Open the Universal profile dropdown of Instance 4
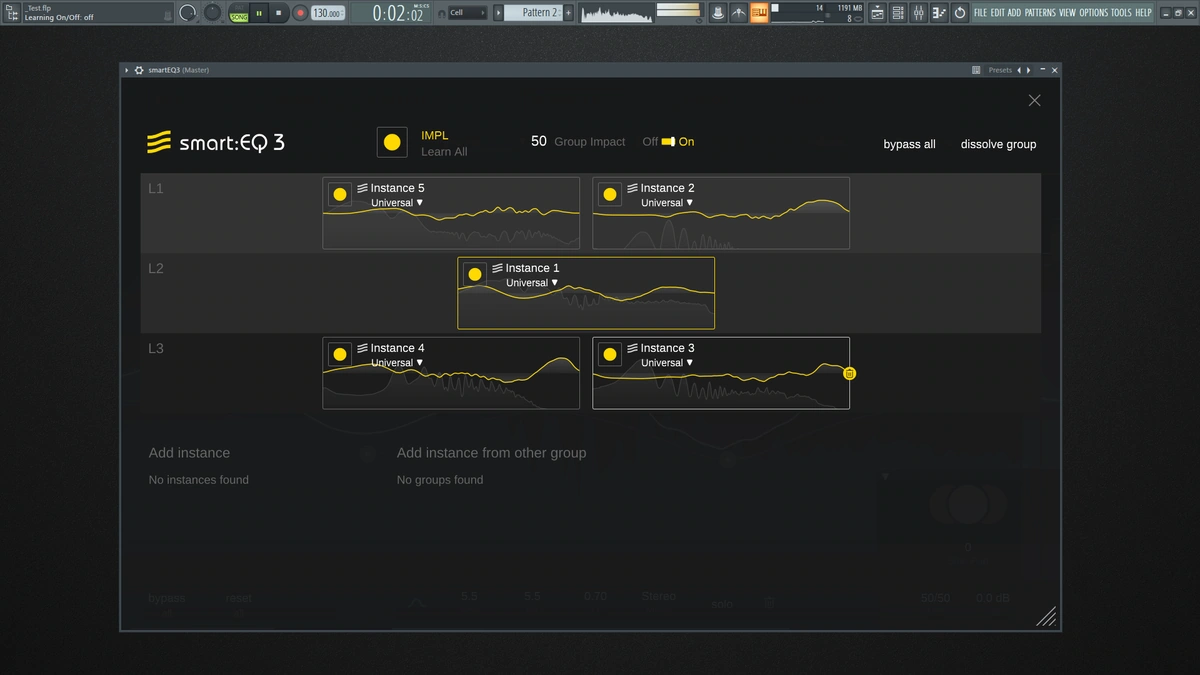 (x=397, y=363)
